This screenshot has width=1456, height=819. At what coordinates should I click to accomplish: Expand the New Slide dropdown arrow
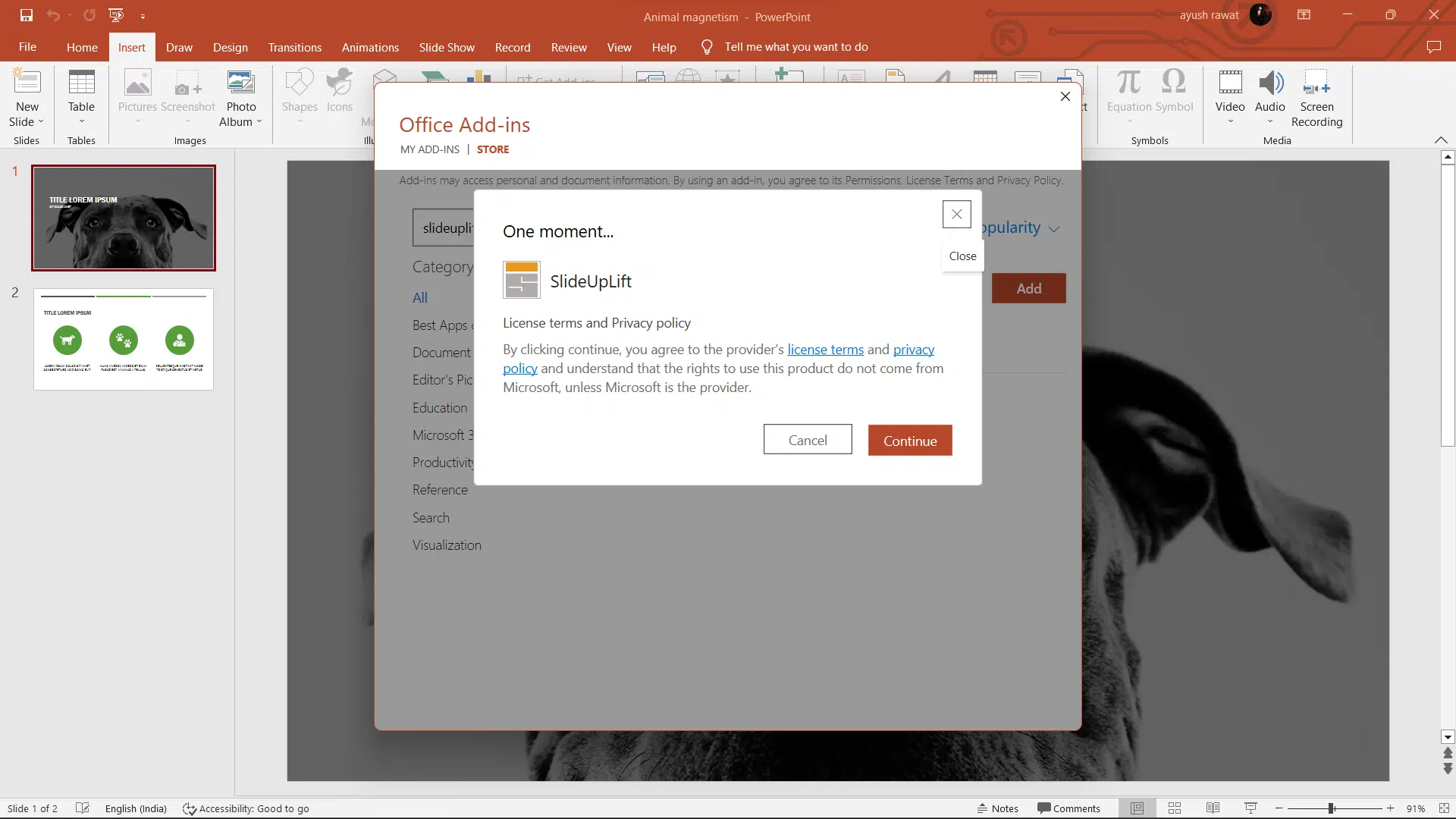(41, 122)
